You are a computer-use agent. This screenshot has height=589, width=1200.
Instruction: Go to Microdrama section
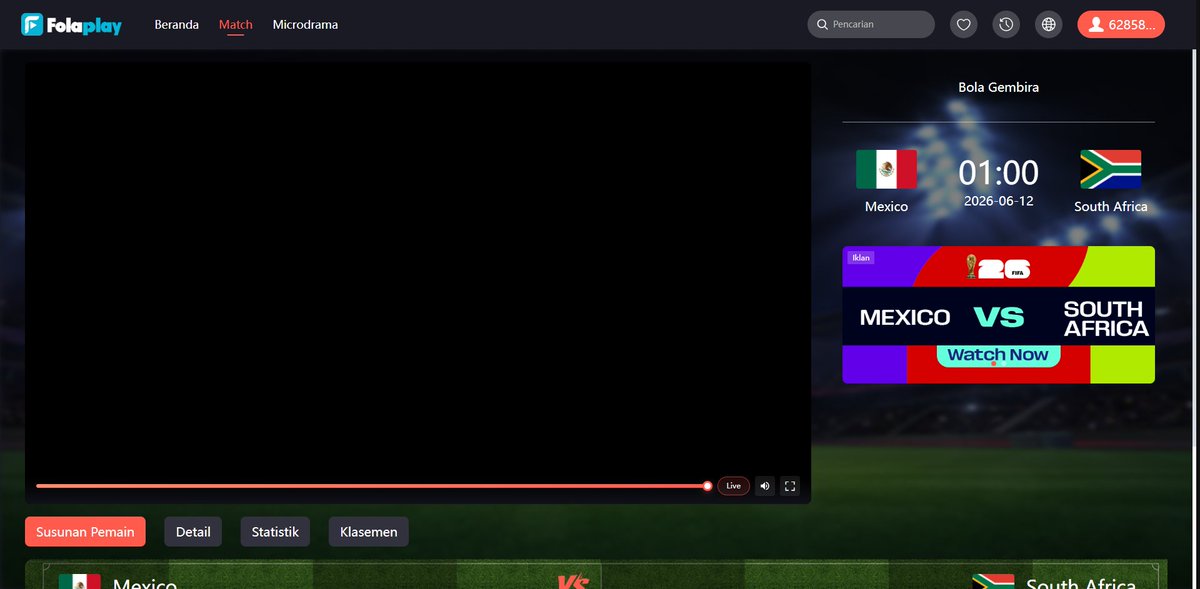[305, 24]
